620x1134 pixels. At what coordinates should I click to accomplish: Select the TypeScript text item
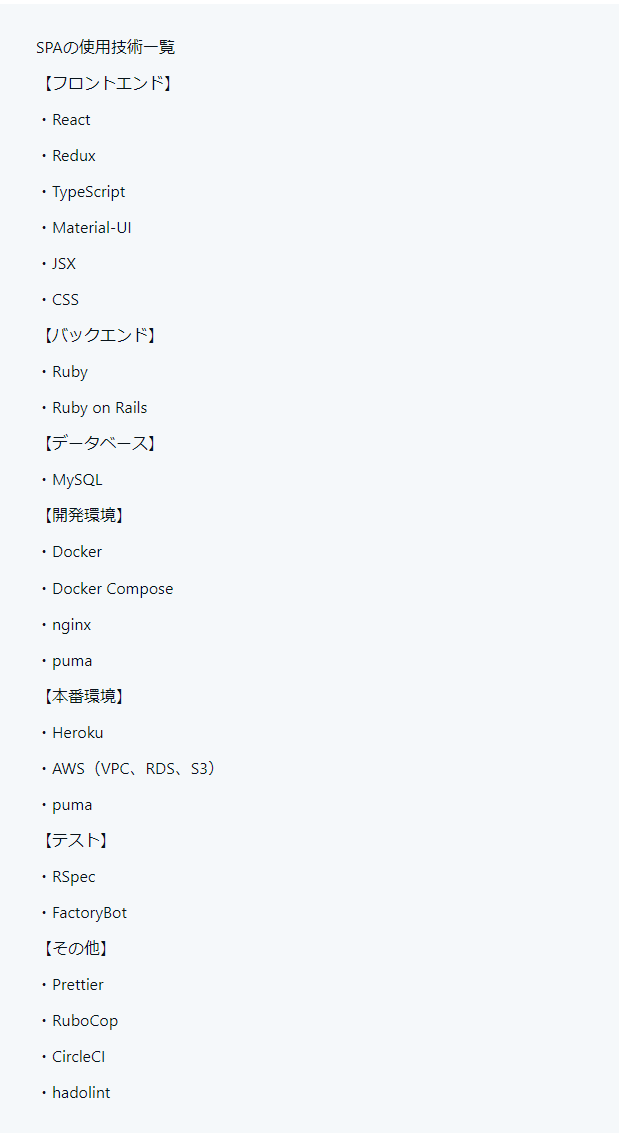[x=89, y=192]
